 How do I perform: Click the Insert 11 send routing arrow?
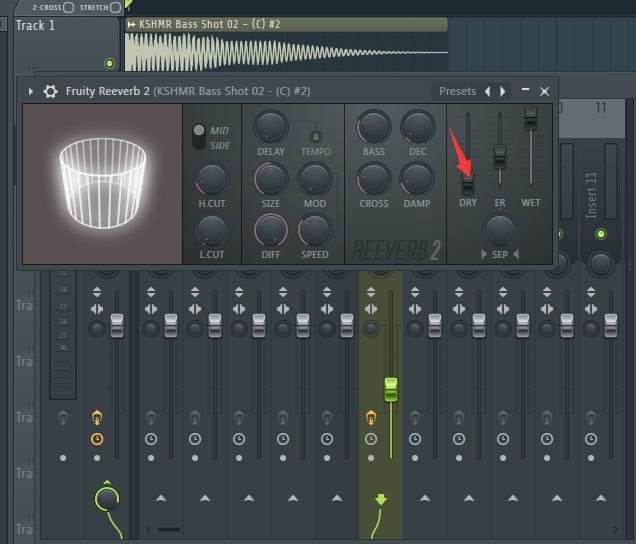point(601,498)
